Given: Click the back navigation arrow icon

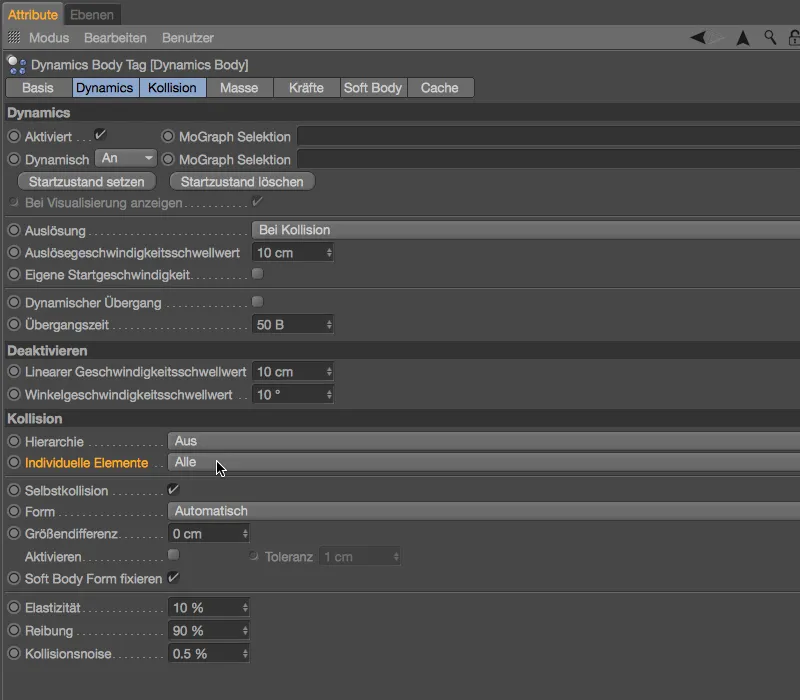Looking at the screenshot, I should [698, 38].
